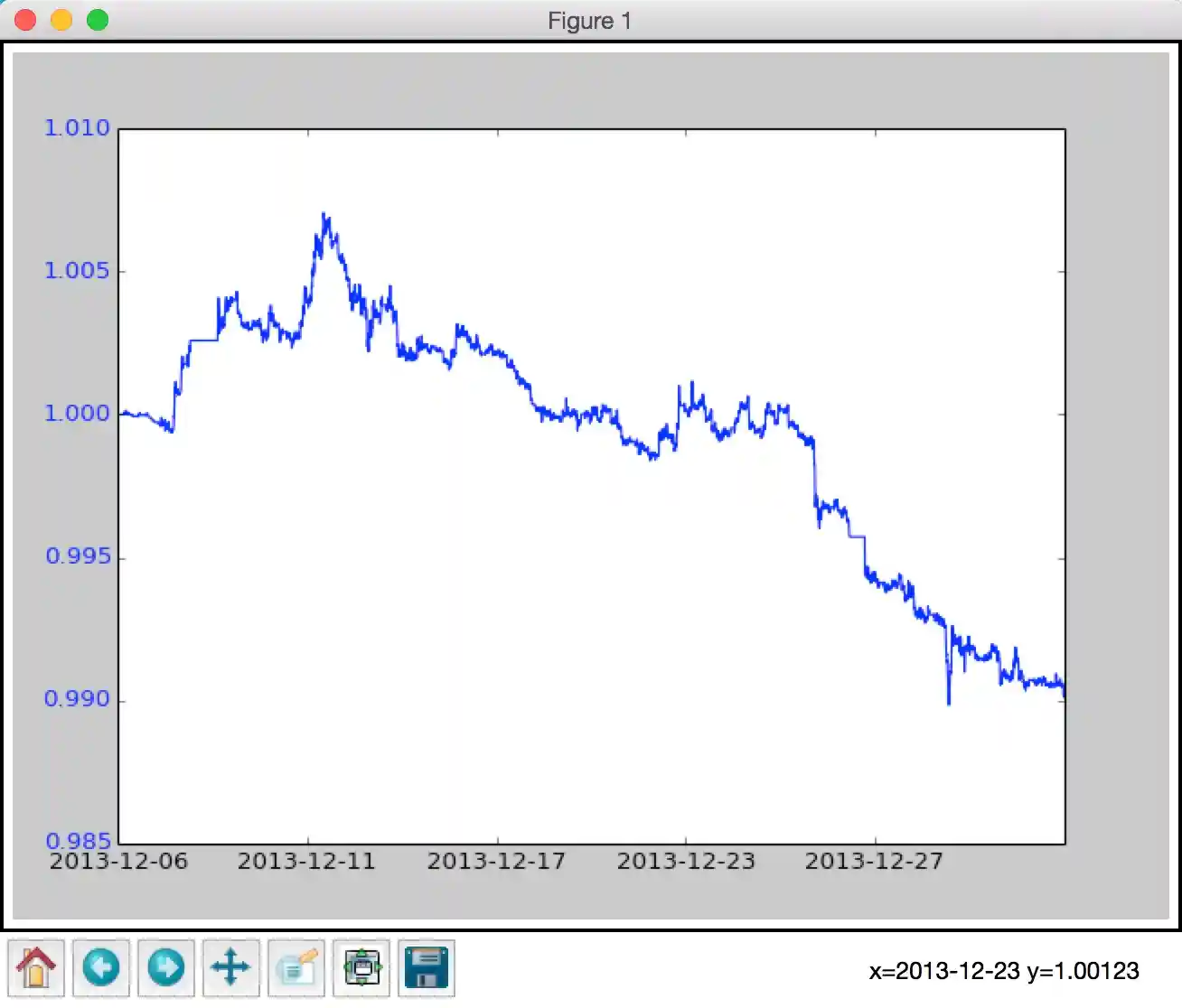Go forward to the next view
This screenshot has width=1182, height=1008.
pyautogui.click(x=166, y=968)
